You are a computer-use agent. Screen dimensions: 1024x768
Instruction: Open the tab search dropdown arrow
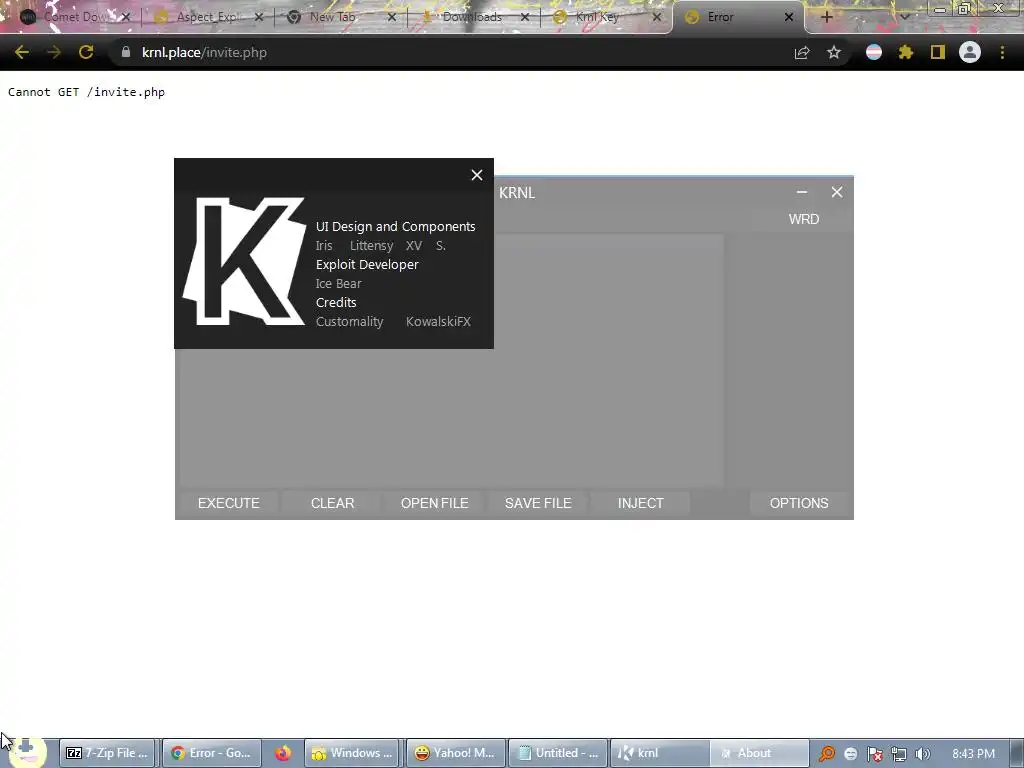tap(904, 18)
